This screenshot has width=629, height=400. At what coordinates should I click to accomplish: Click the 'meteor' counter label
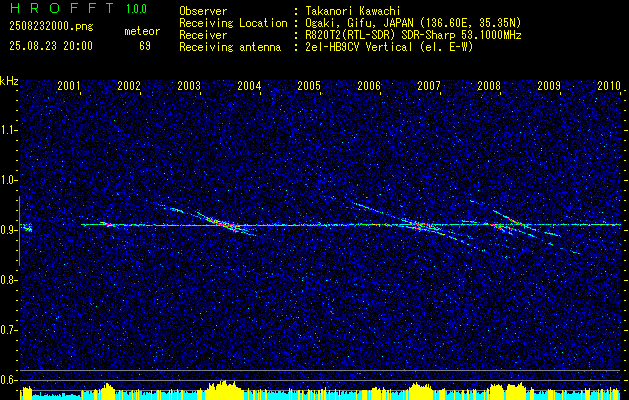[x=142, y=31]
